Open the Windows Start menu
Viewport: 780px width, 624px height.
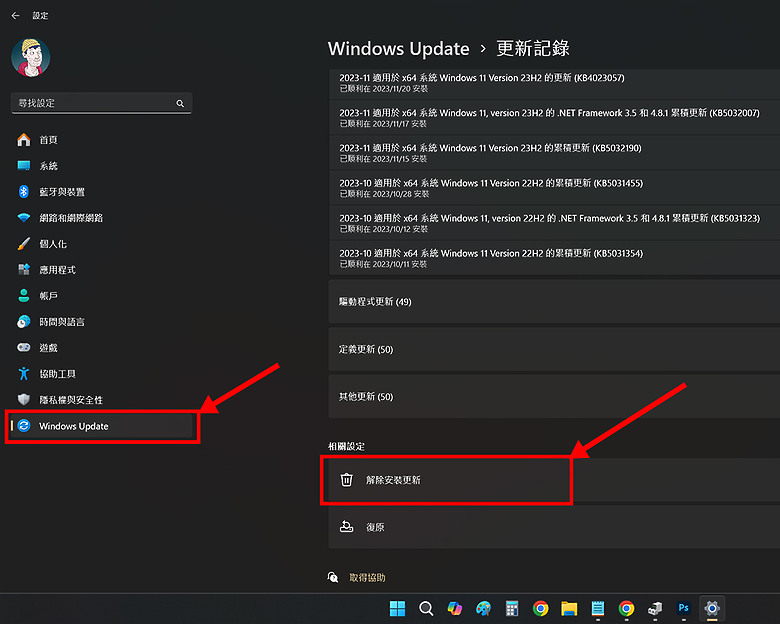397,608
